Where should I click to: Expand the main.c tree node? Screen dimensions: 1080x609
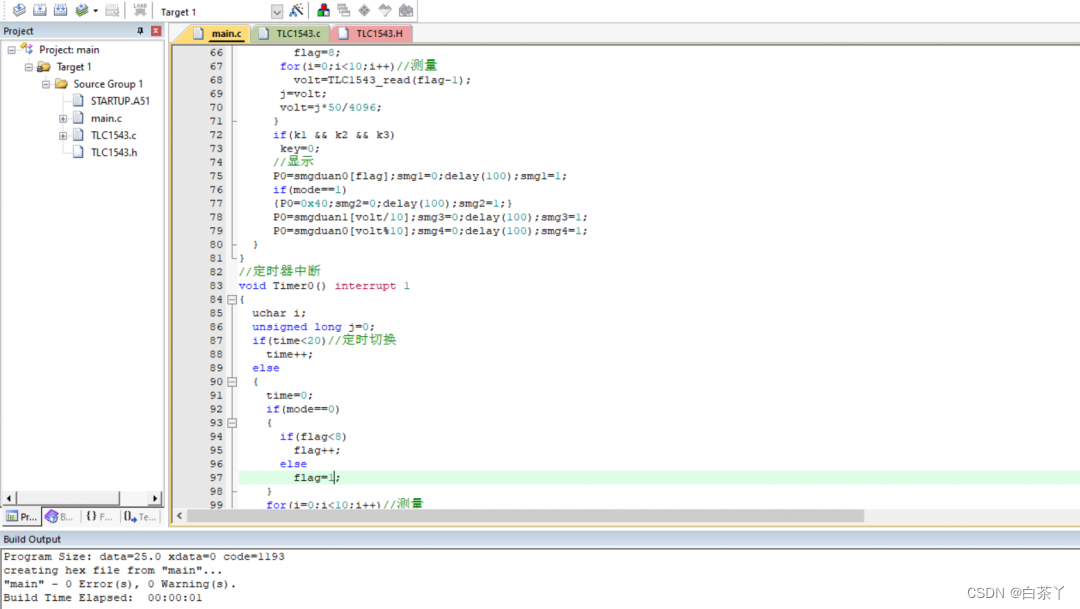click(x=63, y=118)
